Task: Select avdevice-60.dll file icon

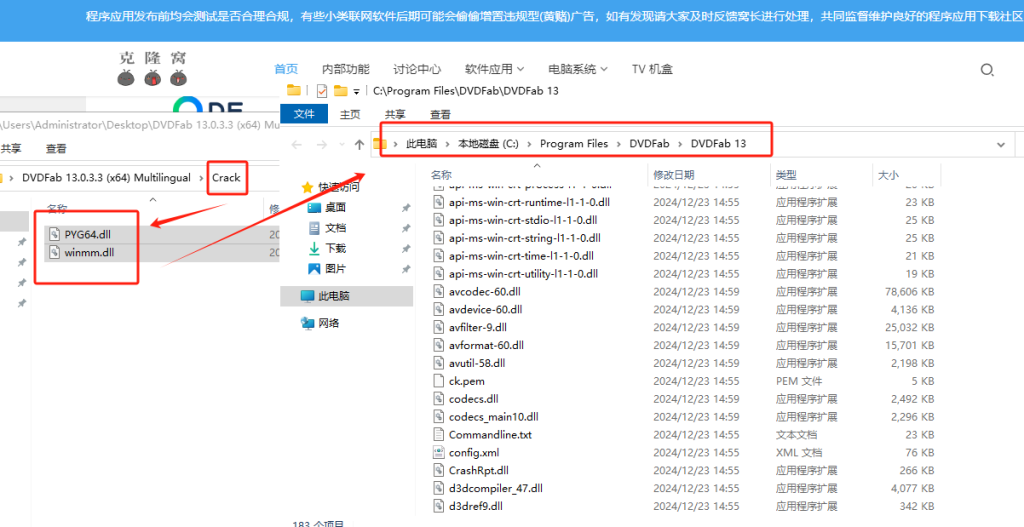Action: [439, 309]
